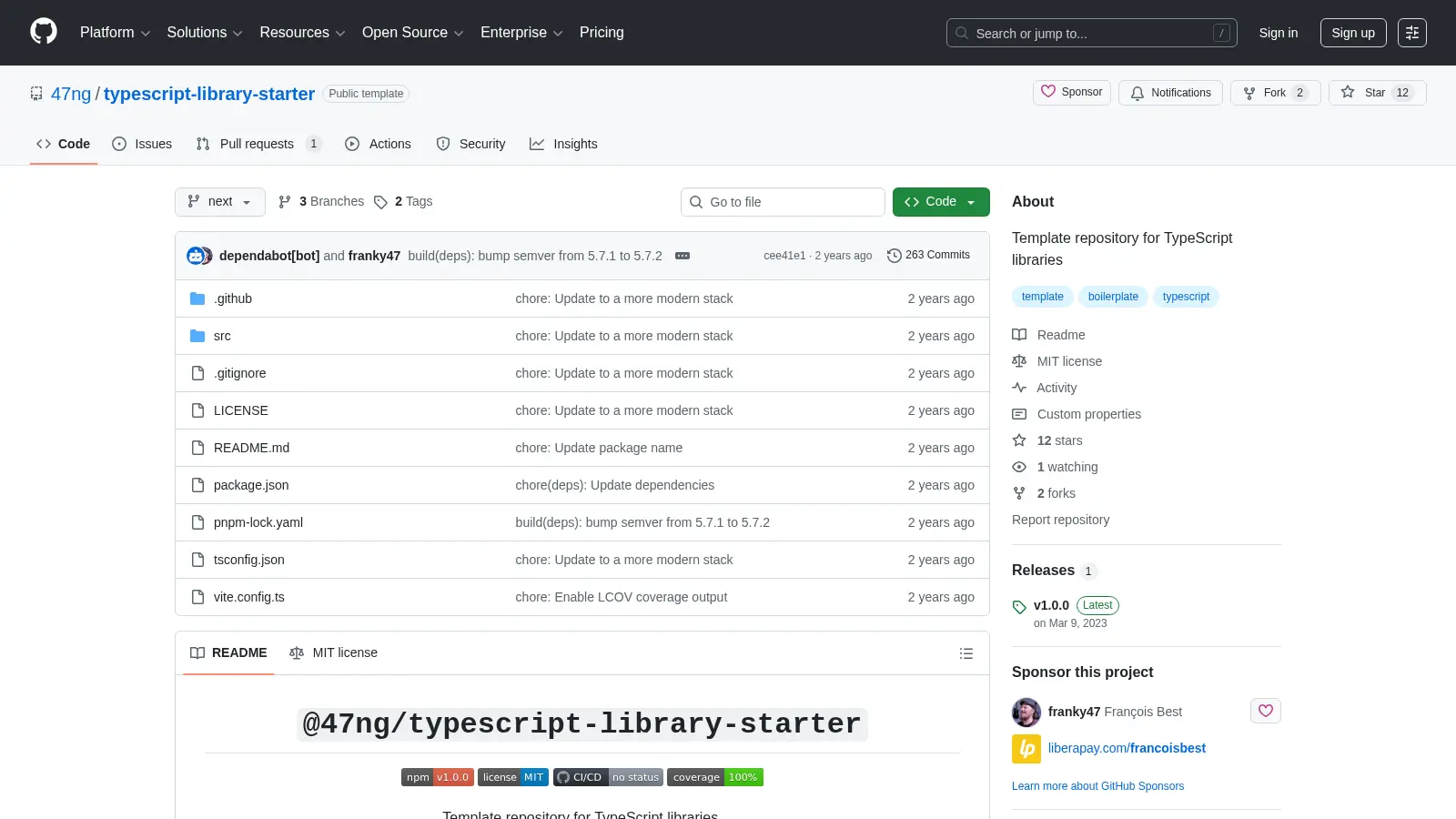The height and width of the screenshot is (819, 1456).
Task: Open the green Code dropdown button
Action: 941,202
